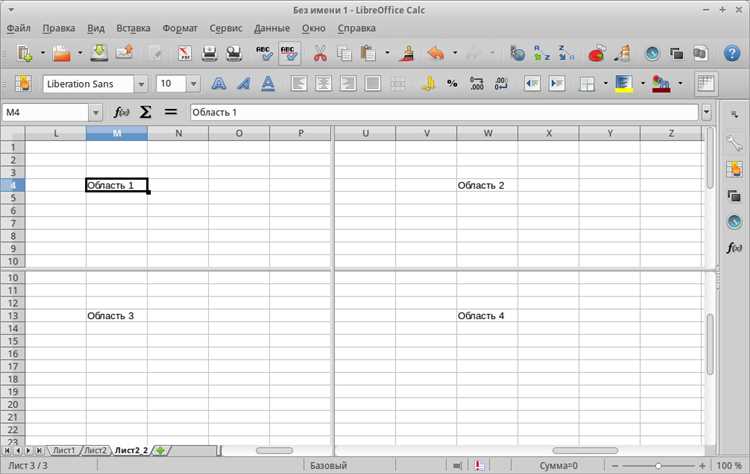
Task: Open the Navigator from the standard toolbar
Action: [x=652, y=53]
